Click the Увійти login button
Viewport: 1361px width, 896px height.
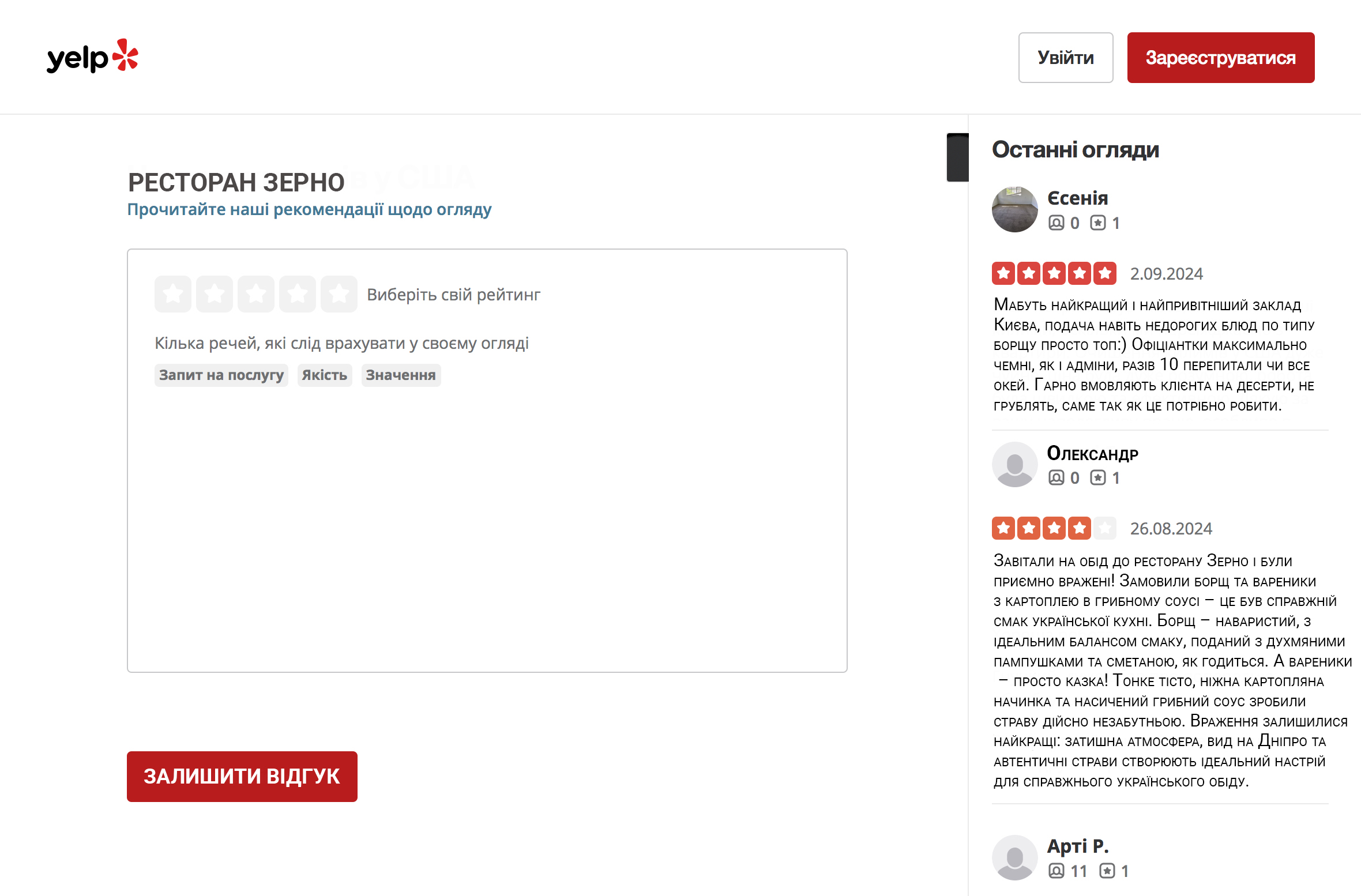pyautogui.click(x=1065, y=58)
